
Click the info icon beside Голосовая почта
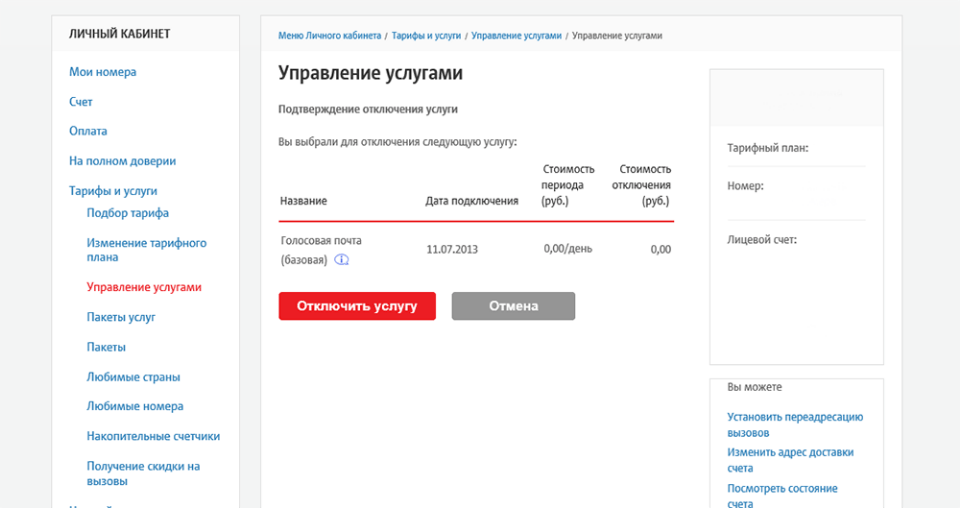(342, 260)
